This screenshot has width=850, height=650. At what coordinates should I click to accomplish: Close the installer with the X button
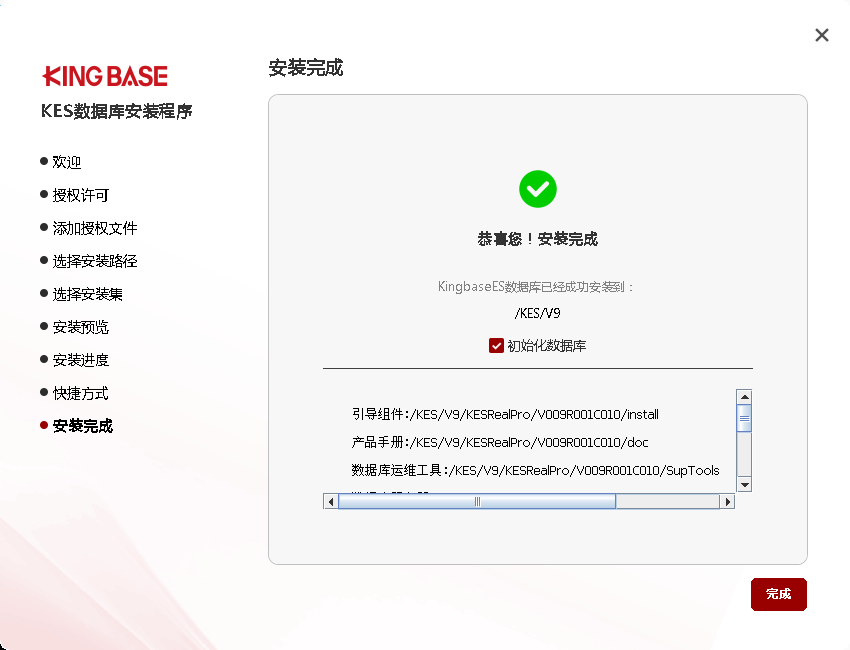coord(822,35)
